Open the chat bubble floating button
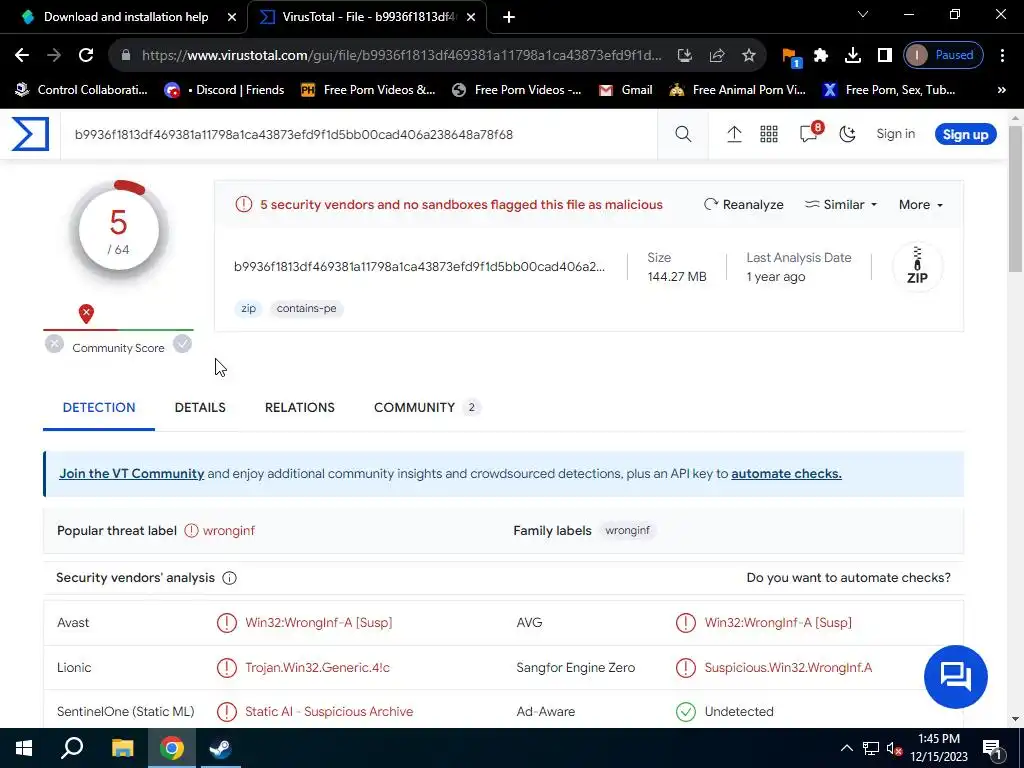The width and height of the screenshot is (1024, 768). [x=955, y=677]
